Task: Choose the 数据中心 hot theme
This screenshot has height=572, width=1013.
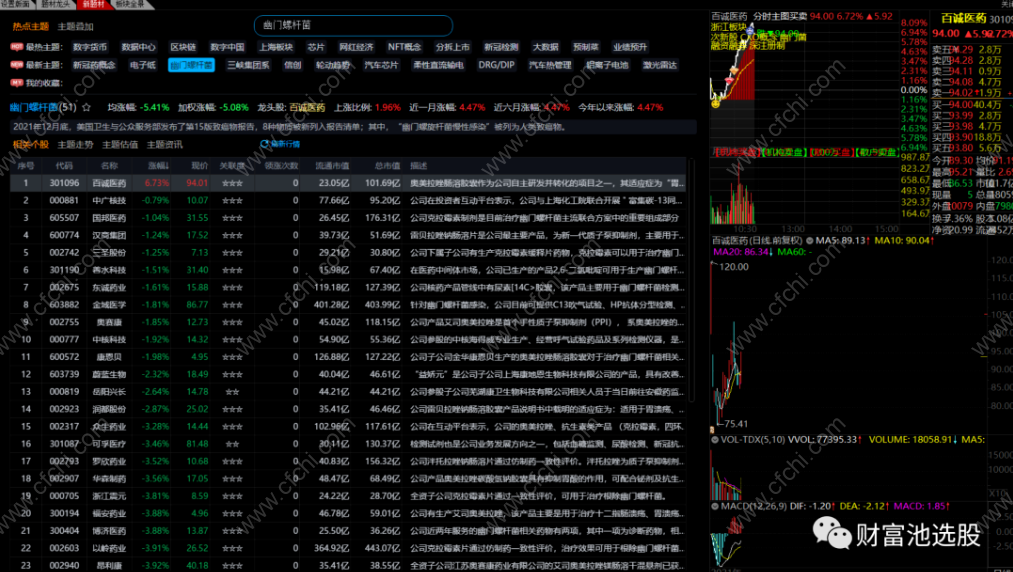Action: [x=138, y=47]
